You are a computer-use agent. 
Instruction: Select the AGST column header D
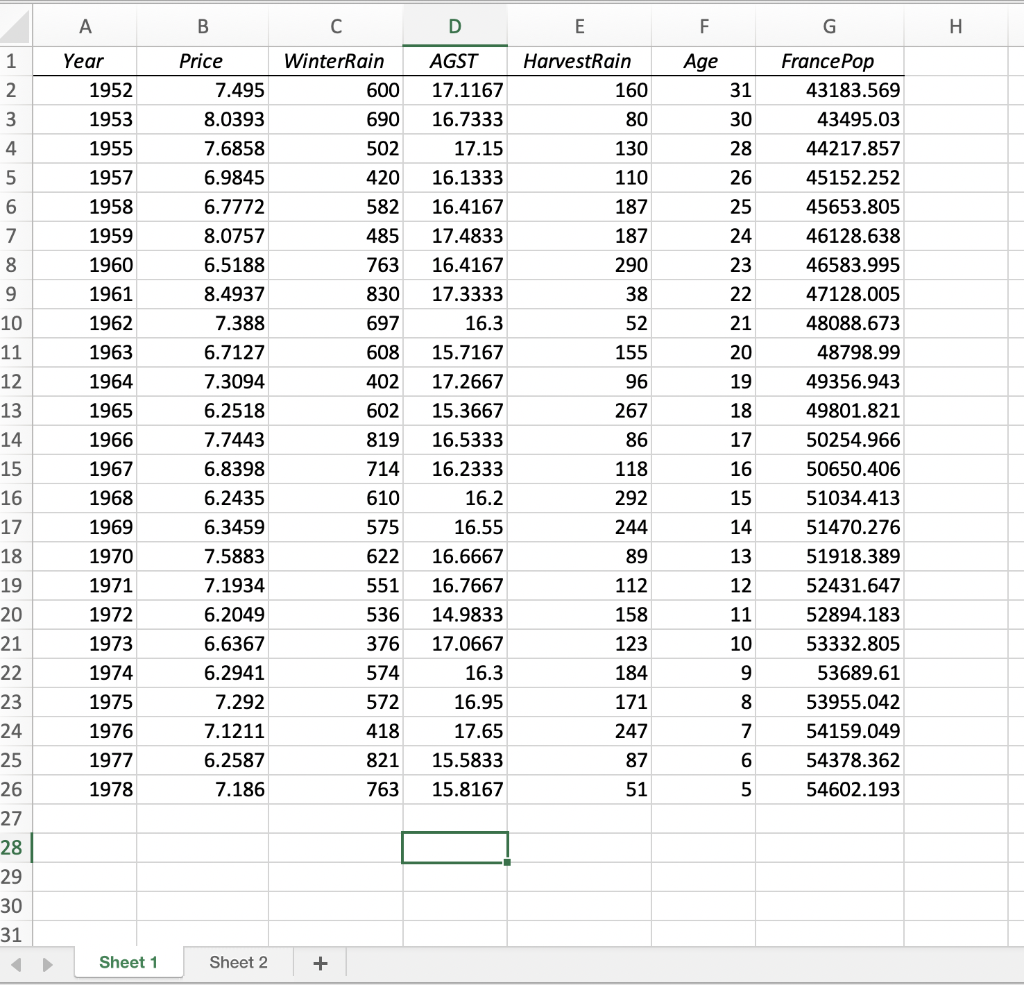pyautogui.click(x=455, y=27)
